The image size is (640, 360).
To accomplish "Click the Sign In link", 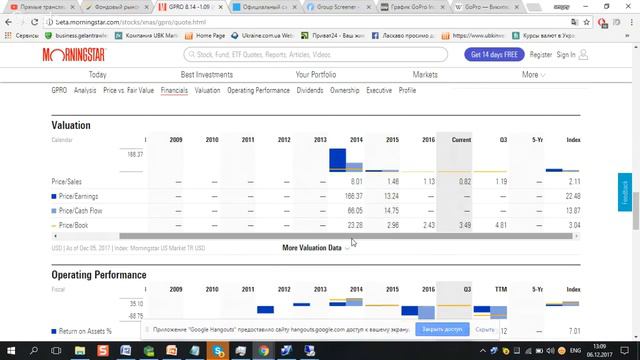I will (566, 55).
